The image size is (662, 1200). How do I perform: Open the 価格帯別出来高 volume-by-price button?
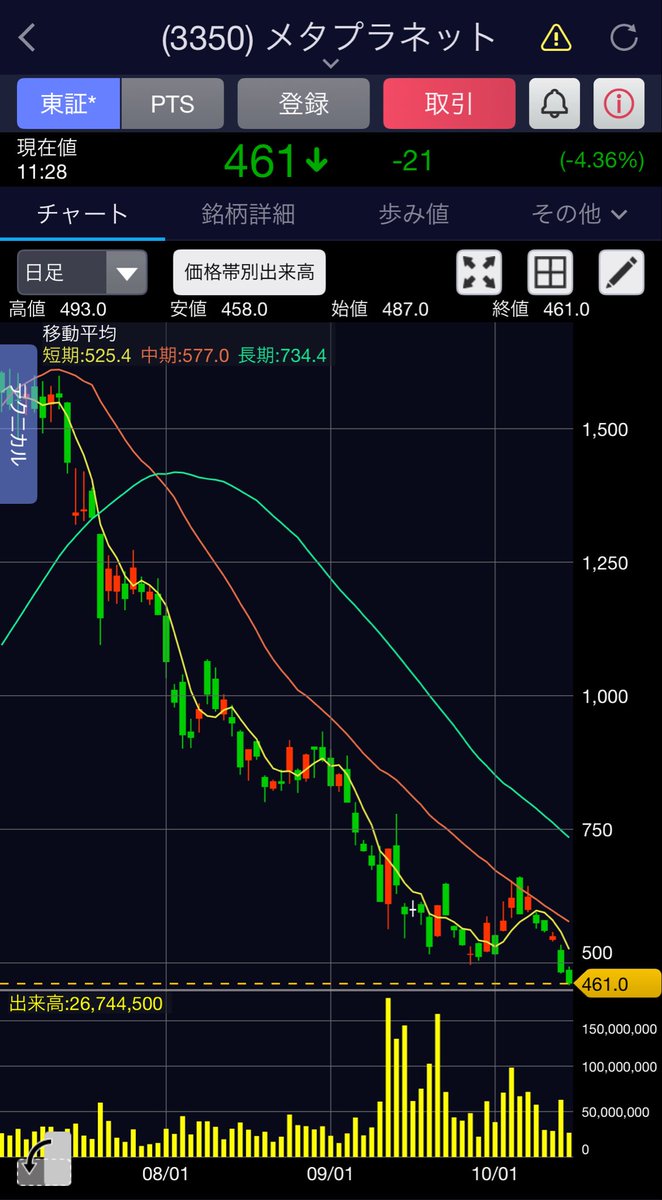coord(249,272)
